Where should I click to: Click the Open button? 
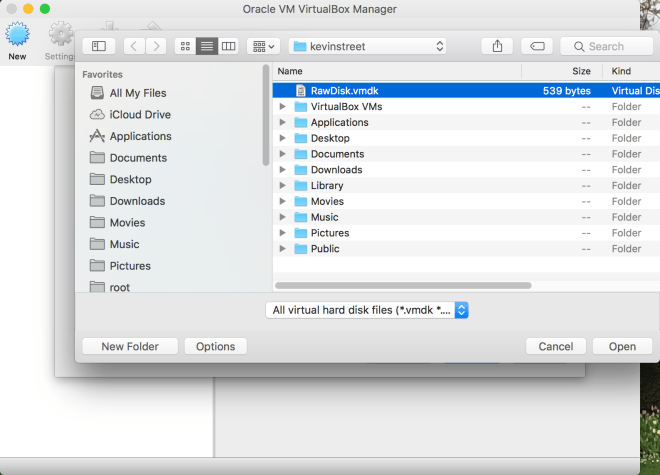click(x=622, y=346)
